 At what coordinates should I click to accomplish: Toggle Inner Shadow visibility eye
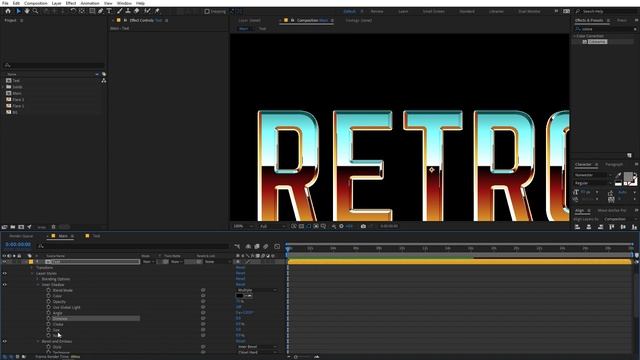pyautogui.click(x=4, y=285)
